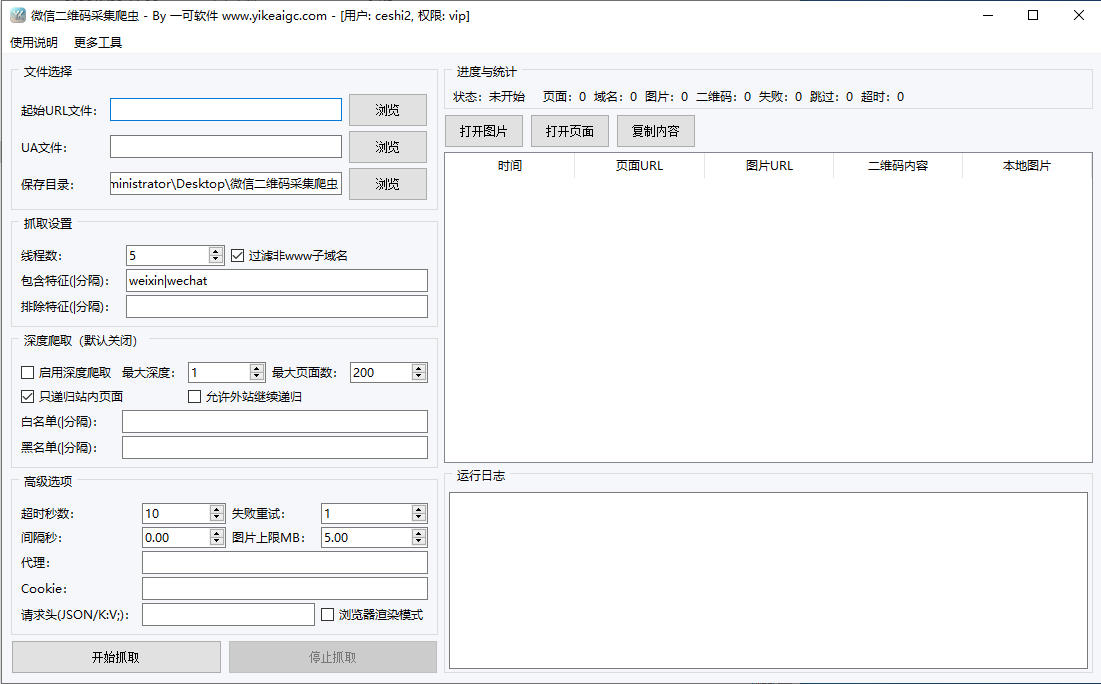This screenshot has height=684, width=1101.
Task: Browse for the 保存目录 folder
Action: (388, 184)
